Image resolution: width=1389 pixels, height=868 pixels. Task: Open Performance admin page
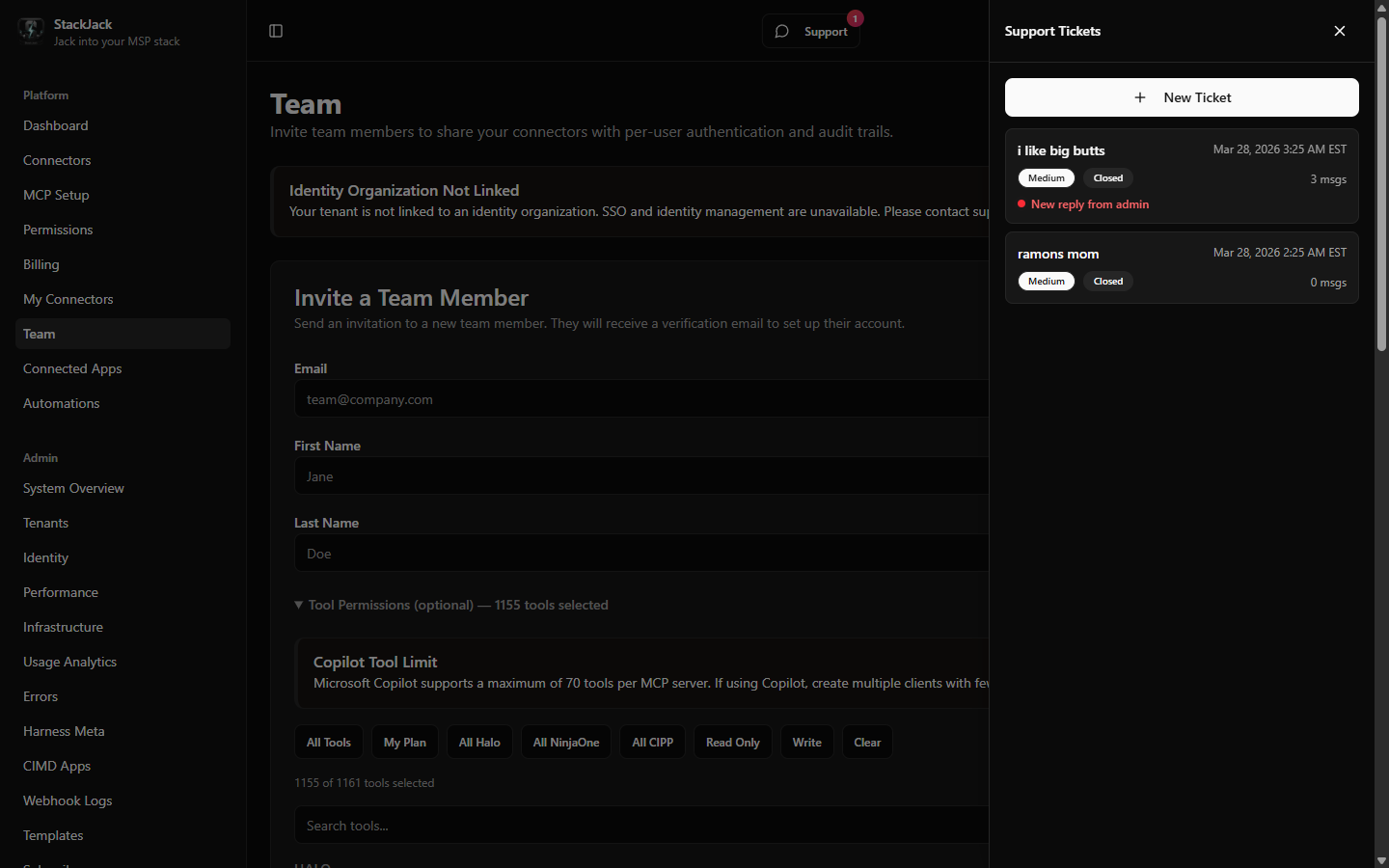[123, 592]
